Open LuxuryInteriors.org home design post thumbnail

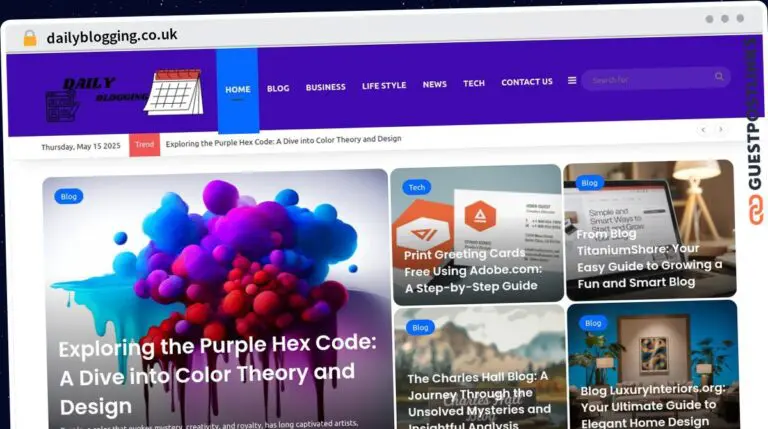point(653,364)
